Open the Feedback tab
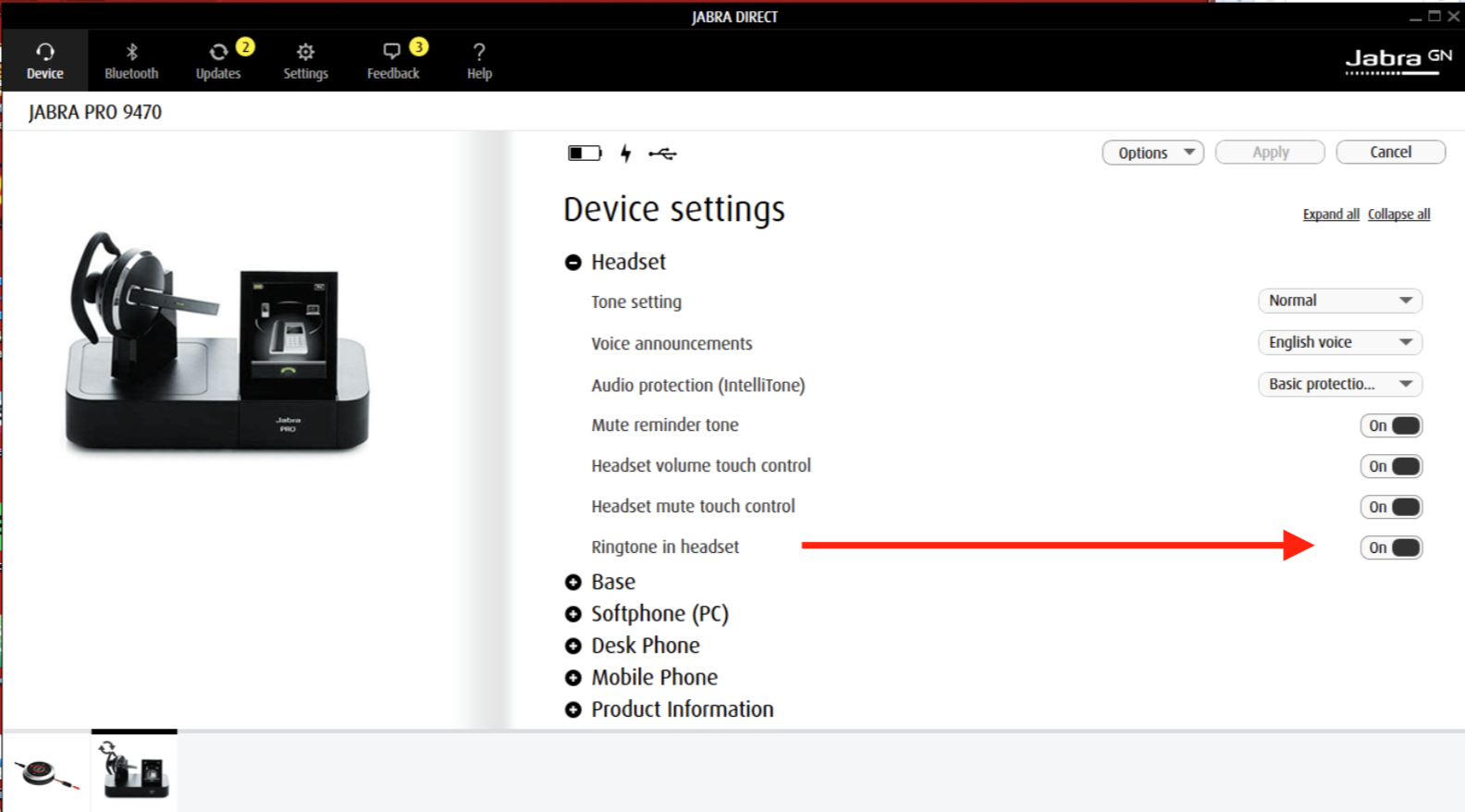 (393, 60)
